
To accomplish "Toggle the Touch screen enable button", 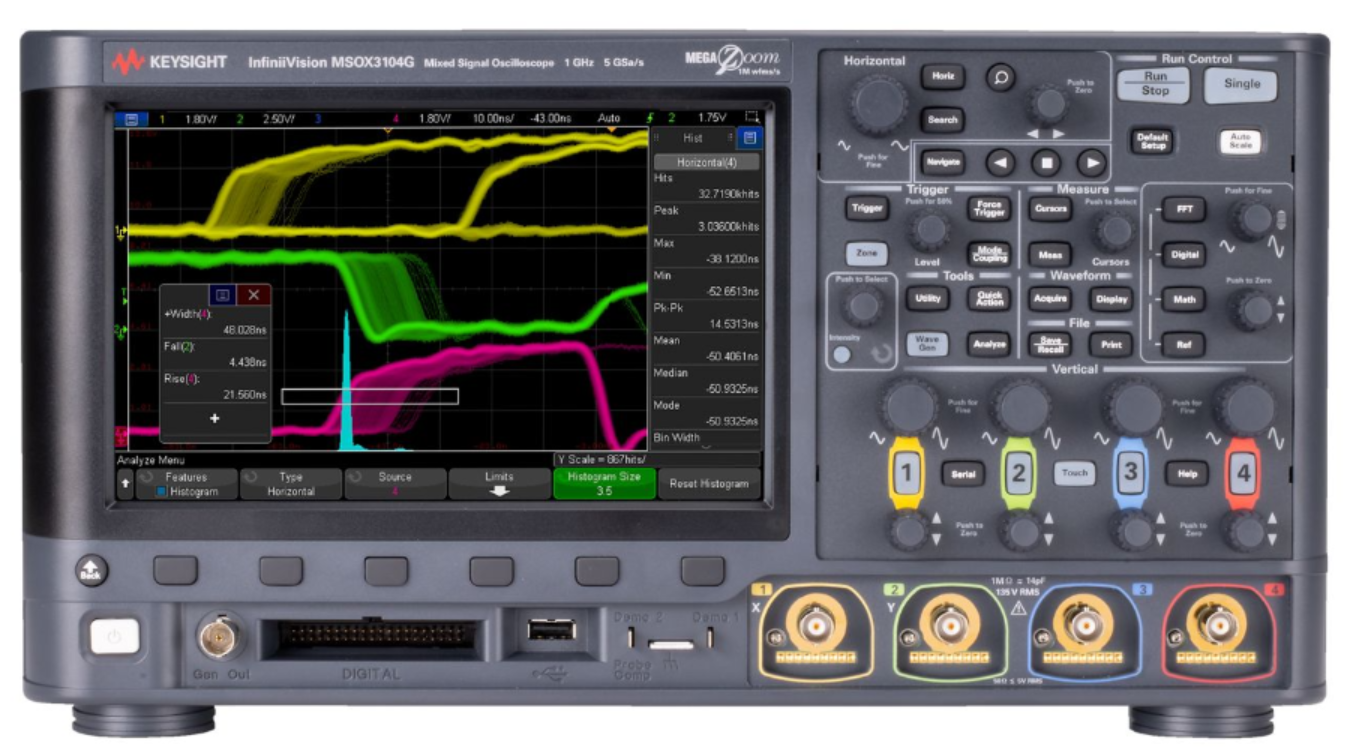I will tap(1074, 473).
